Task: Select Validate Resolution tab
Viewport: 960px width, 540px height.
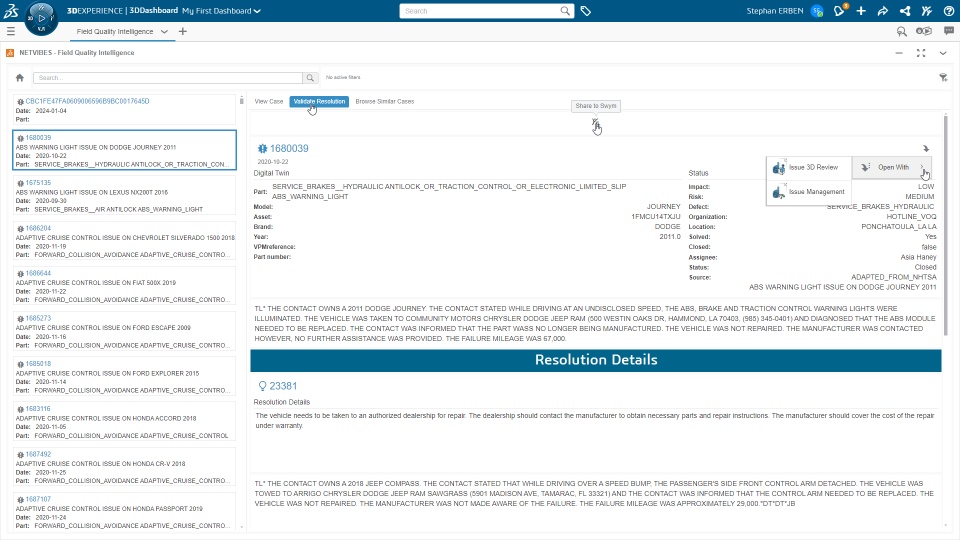Action: tap(319, 102)
